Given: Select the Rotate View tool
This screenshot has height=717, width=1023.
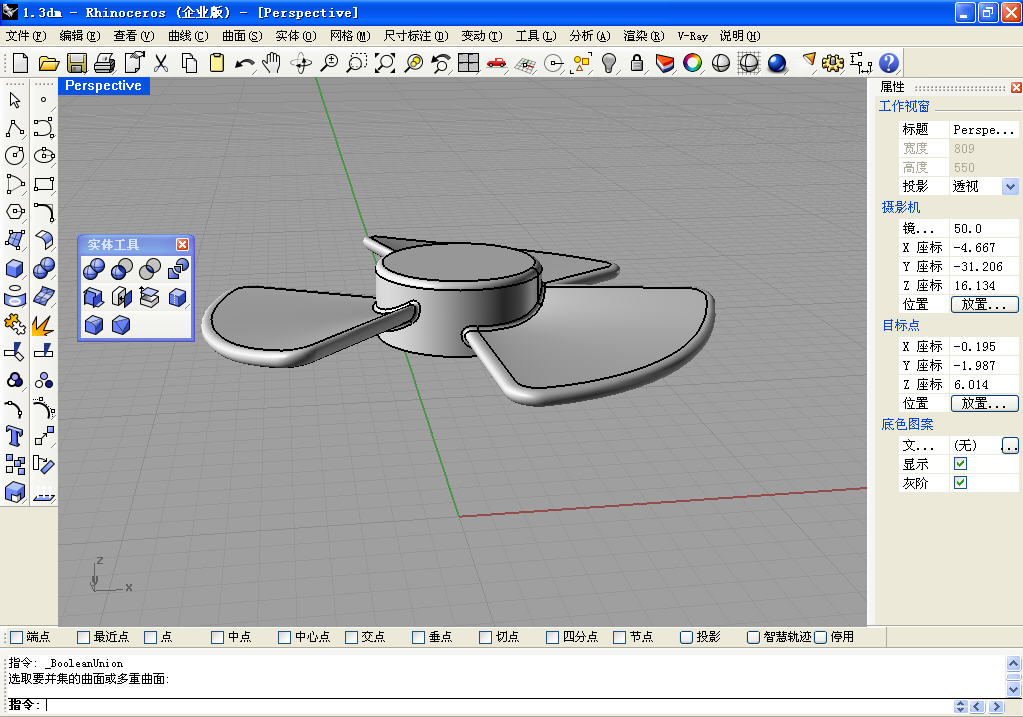Looking at the screenshot, I should [301, 63].
